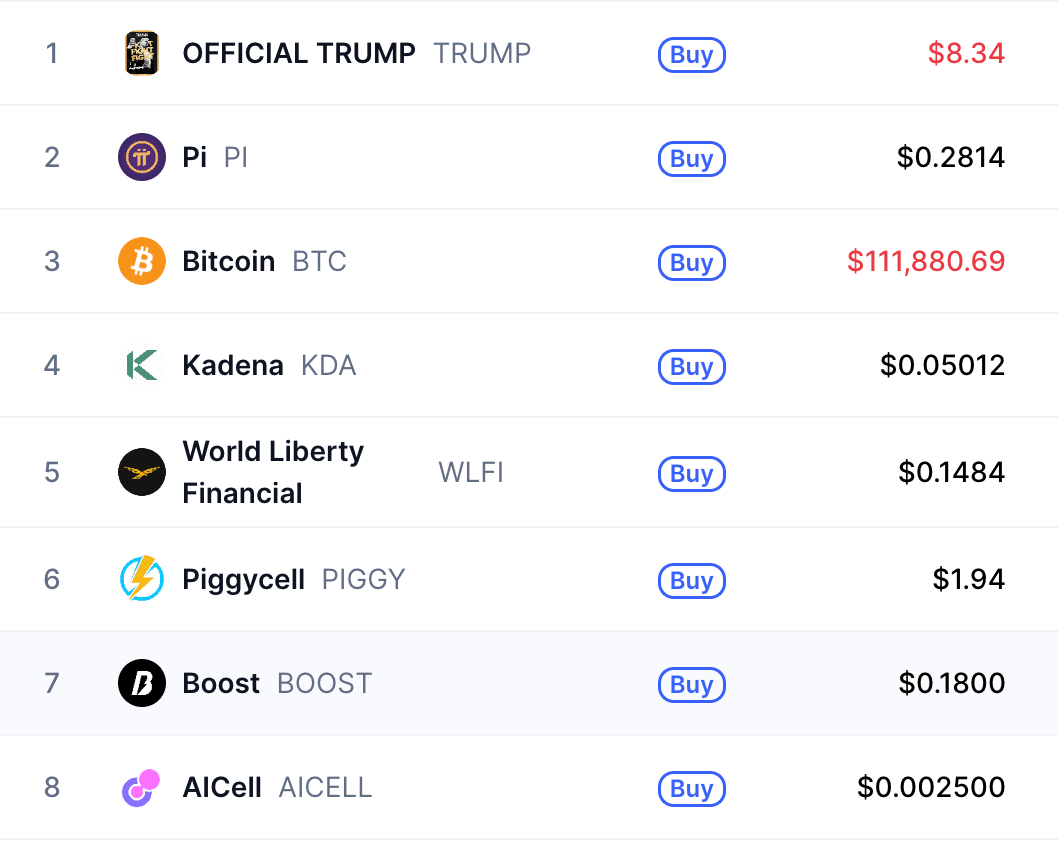Click the World Liberty Financial eagle icon
The width and height of the screenshot is (1058, 850).
pyautogui.click(x=142, y=472)
